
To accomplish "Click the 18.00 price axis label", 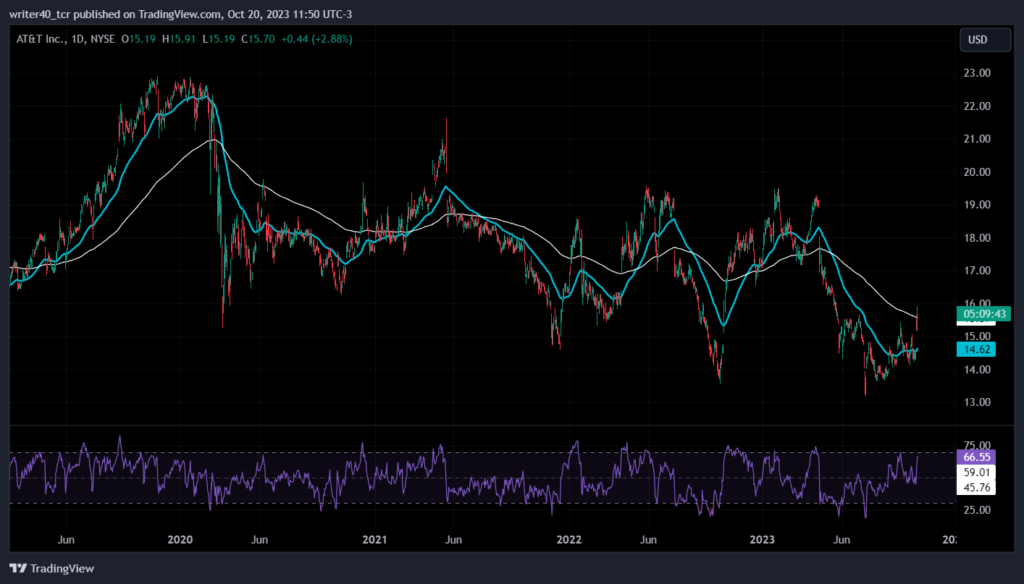I will pos(977,238).
